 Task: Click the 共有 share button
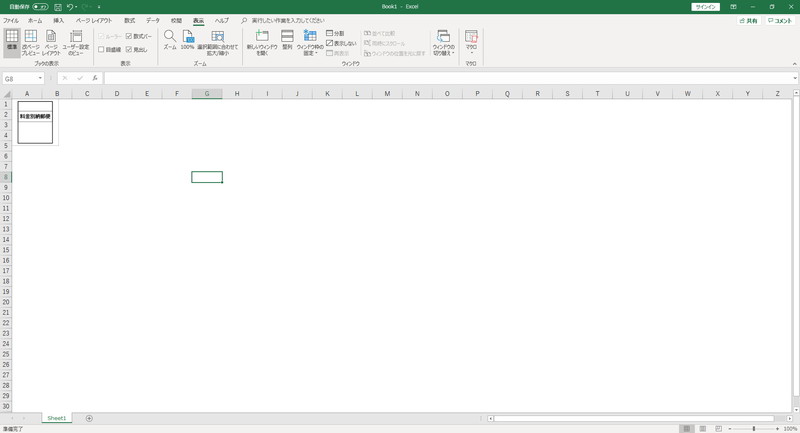coord(749,21)
